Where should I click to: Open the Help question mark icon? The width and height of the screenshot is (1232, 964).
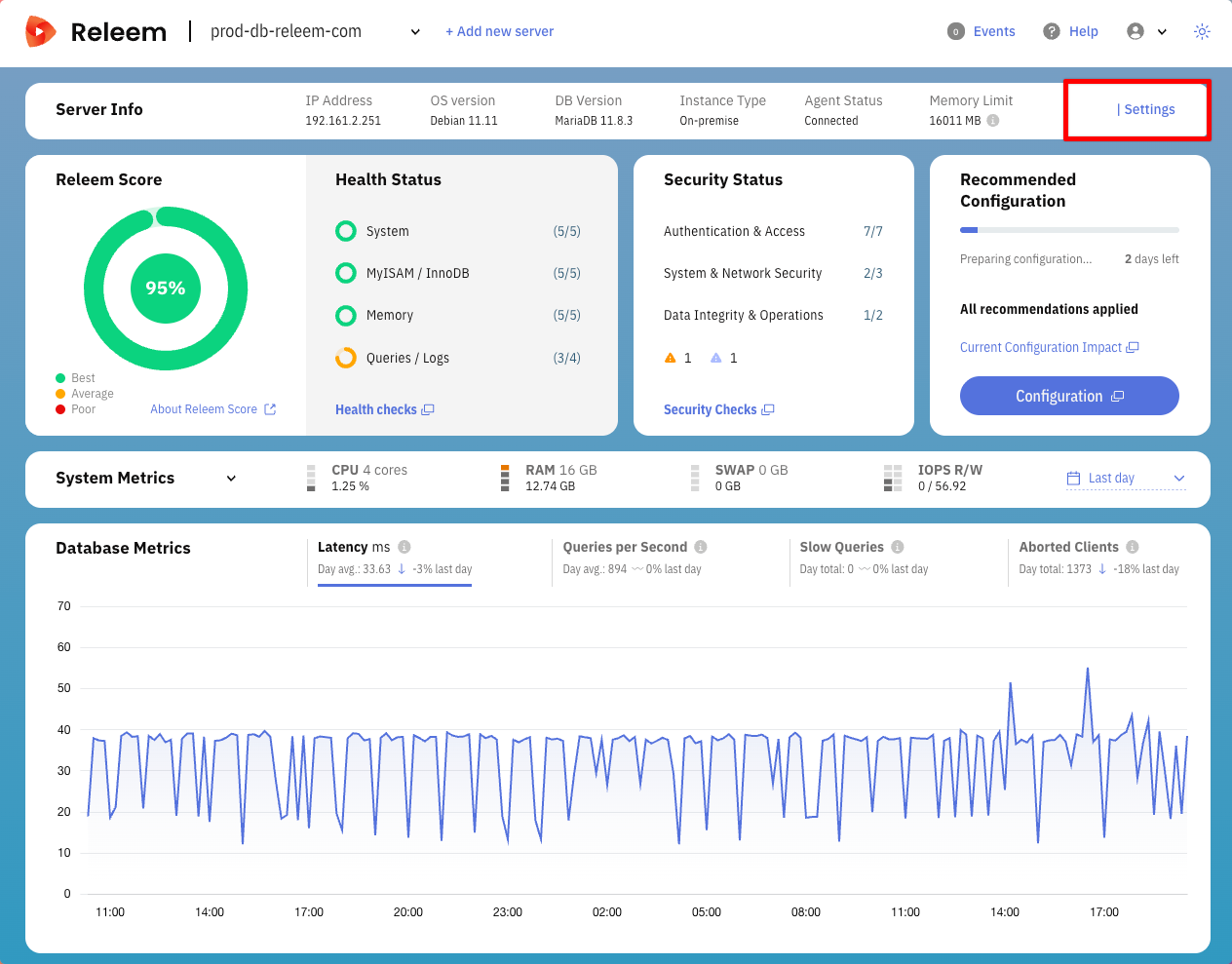tap(1052, 32)
